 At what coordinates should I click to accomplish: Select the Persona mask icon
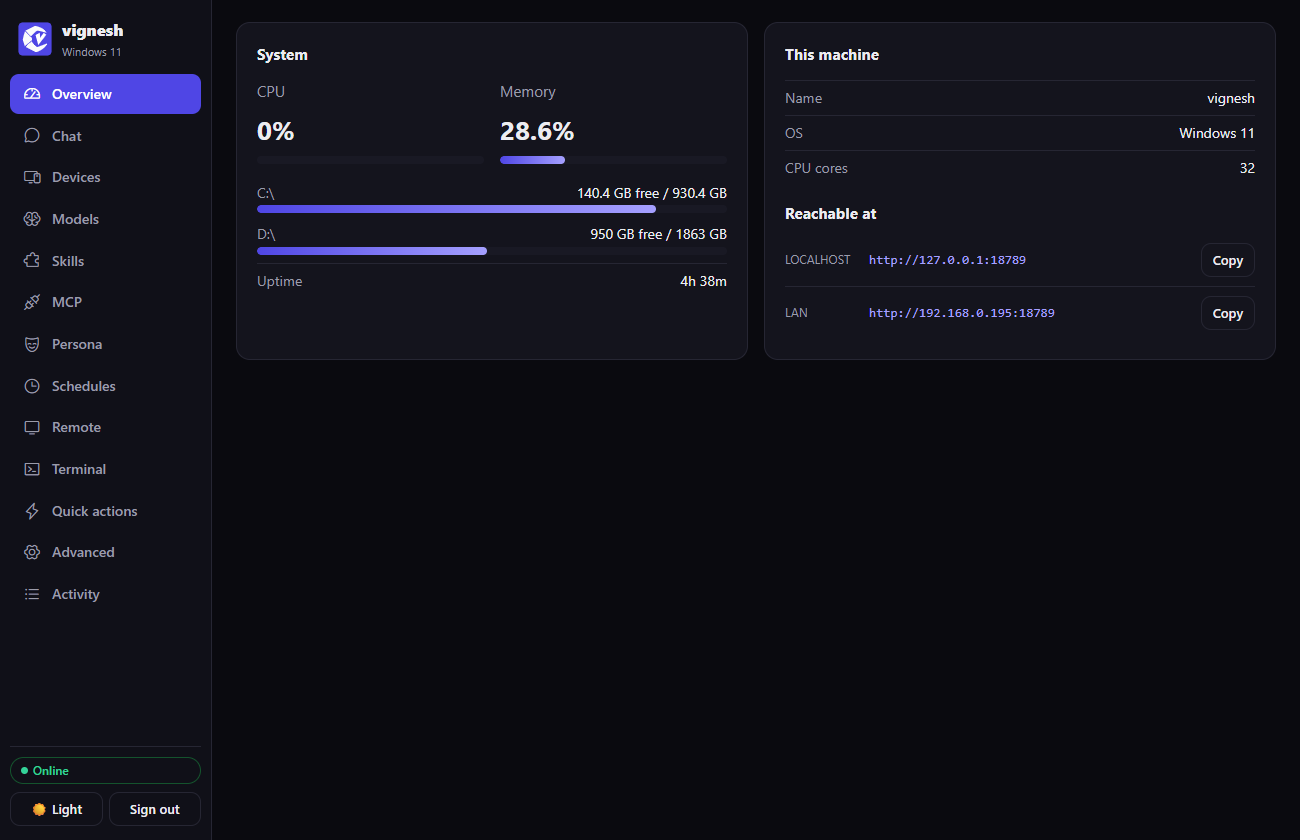click(x=32, y=344)
